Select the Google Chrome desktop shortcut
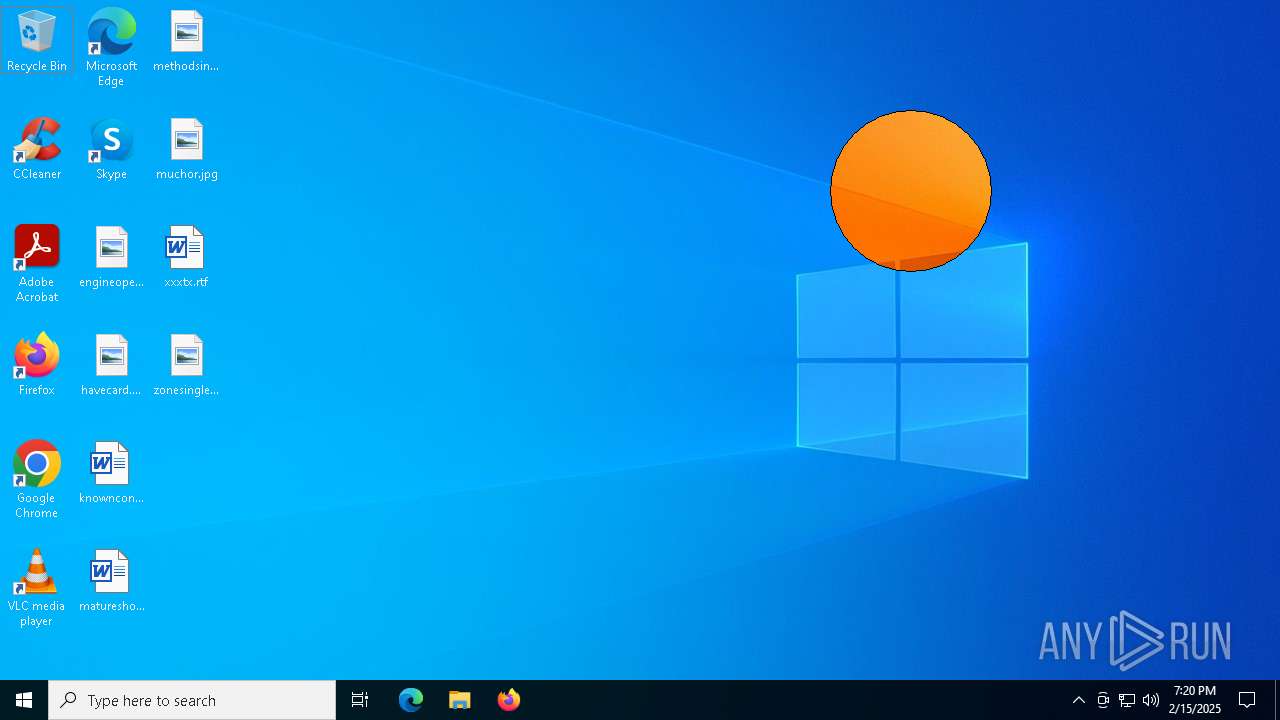Image resolution: width=1280 pixels, height=720 pixels. [37, 480]
